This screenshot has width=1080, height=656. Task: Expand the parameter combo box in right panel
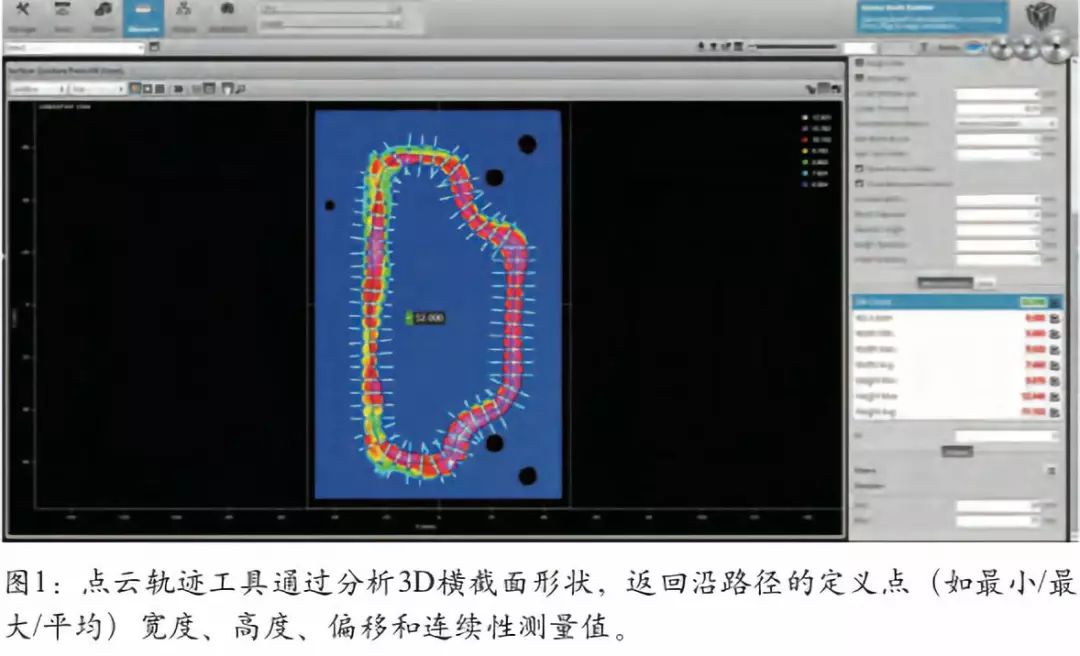pyautogui.click(x=1006, y=123)
